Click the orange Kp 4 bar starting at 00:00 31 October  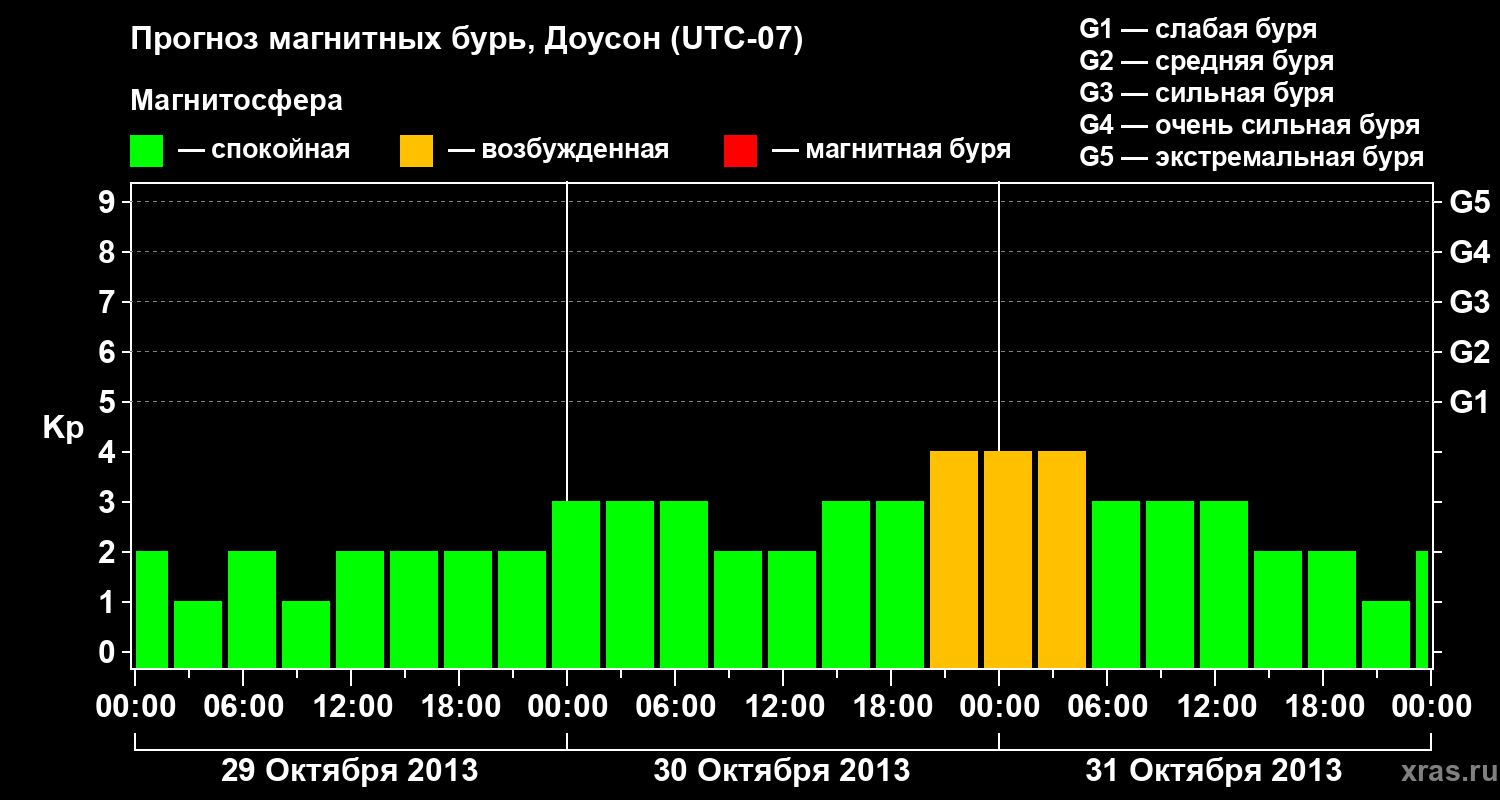point(1008,559)
